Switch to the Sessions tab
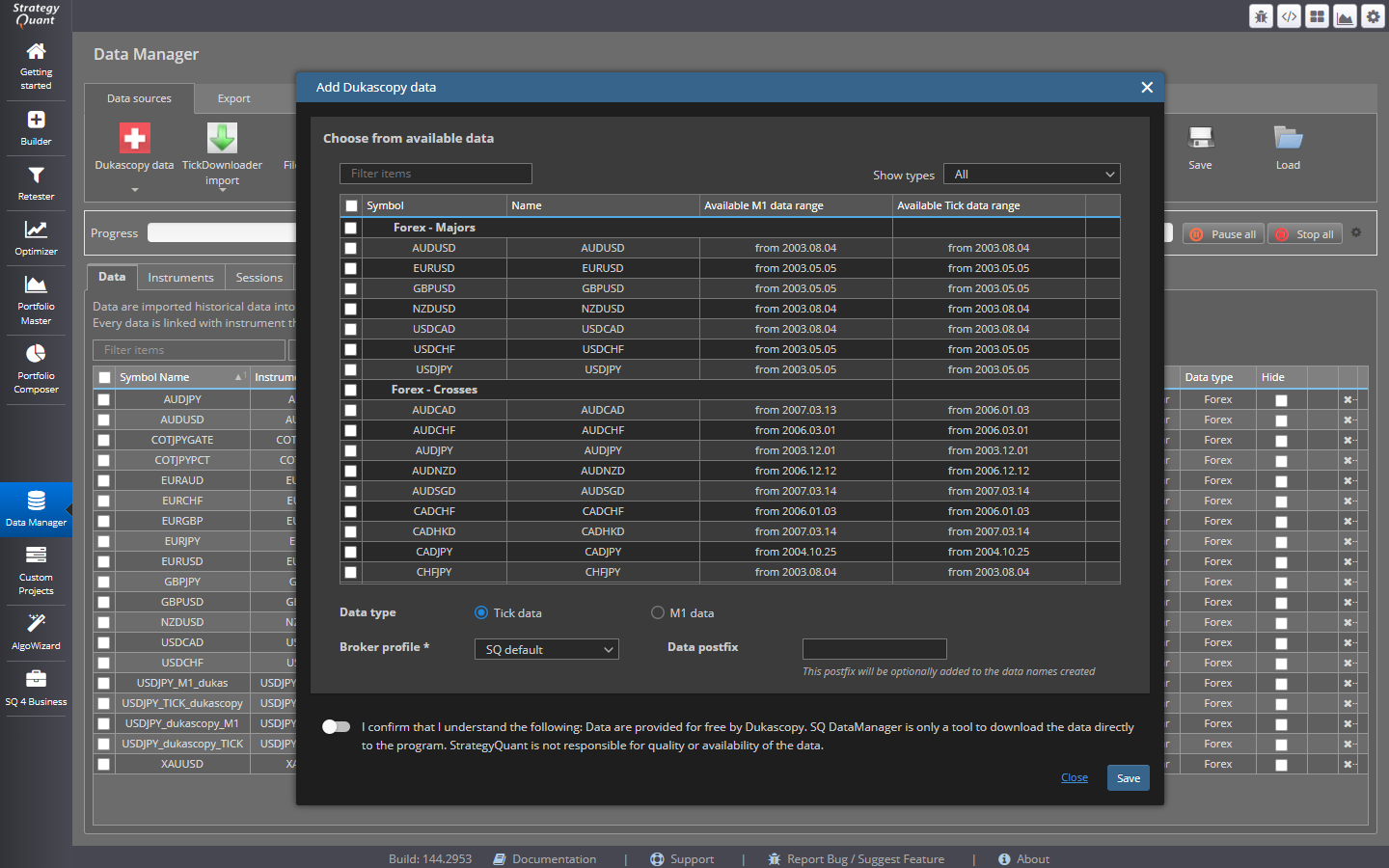 (x=259, y=278)
